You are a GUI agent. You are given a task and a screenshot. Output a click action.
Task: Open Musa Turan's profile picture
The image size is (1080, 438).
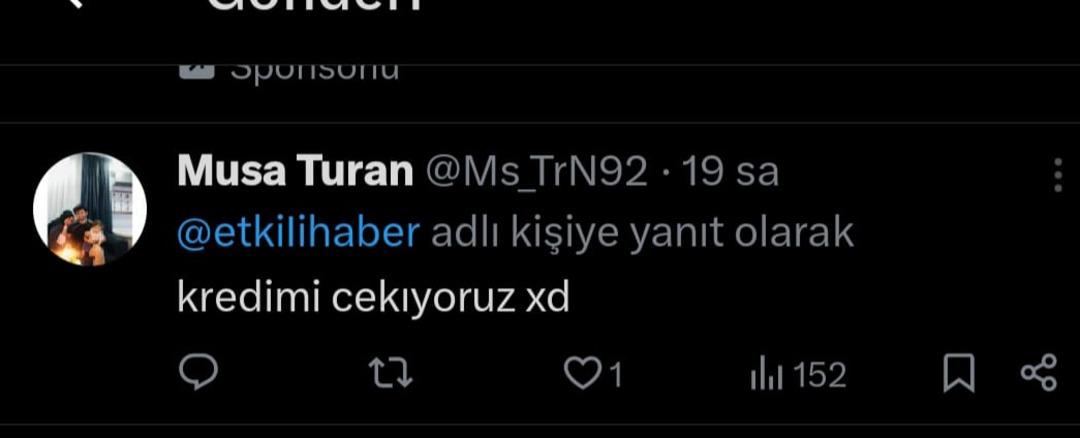90,209
